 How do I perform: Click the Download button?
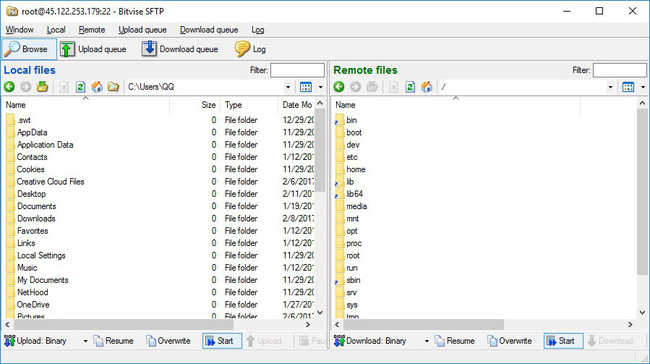(x=610, y=341)
